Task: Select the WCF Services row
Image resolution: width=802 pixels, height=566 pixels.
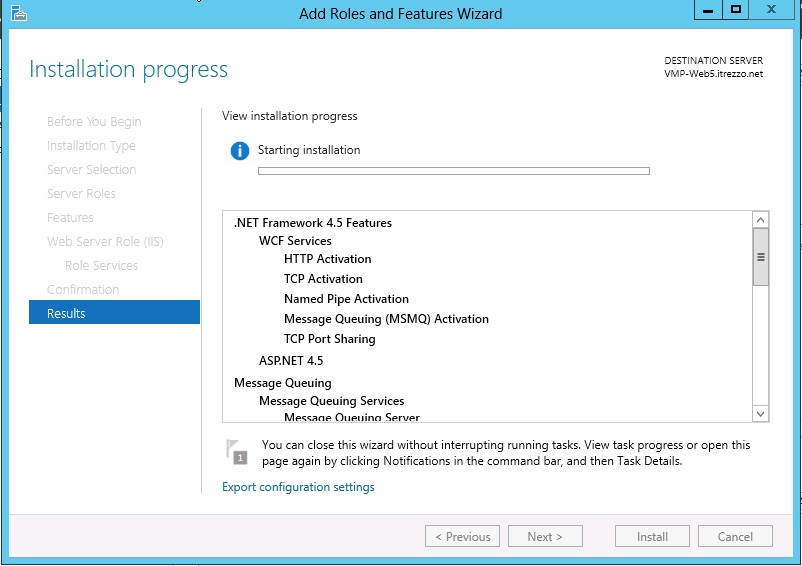Action: pyautogui.click(x=295, y=241)
